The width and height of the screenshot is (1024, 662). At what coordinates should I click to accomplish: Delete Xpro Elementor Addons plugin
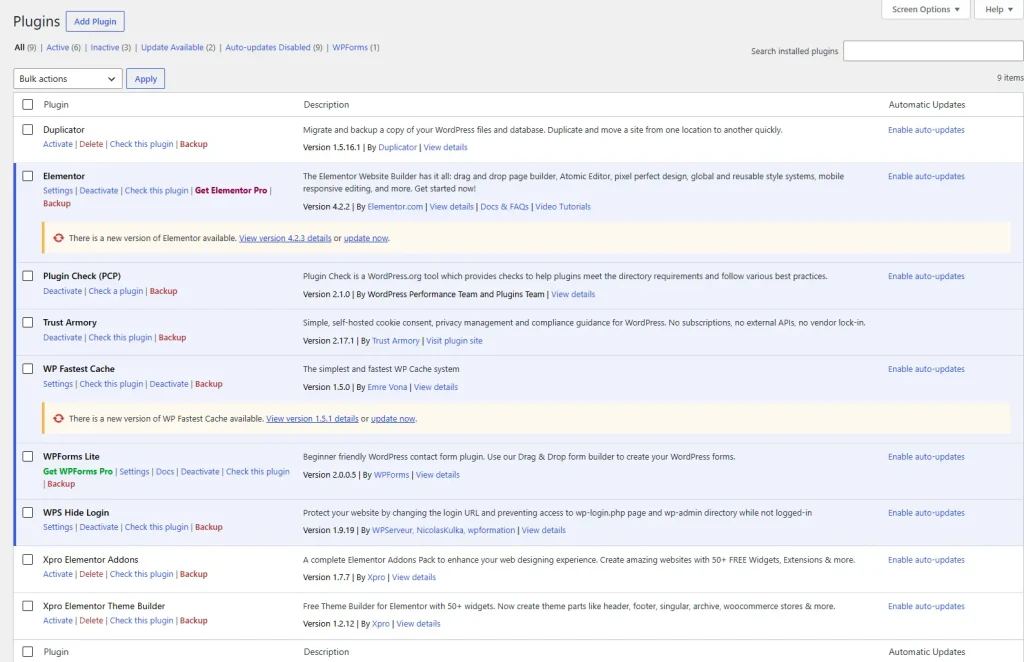(x=91, y=574)
